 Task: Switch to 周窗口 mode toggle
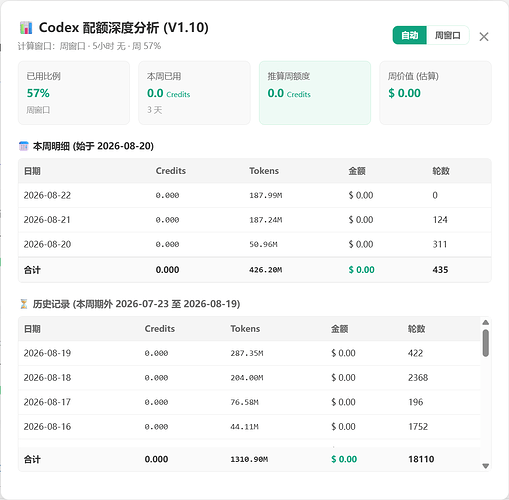[447, 35]
